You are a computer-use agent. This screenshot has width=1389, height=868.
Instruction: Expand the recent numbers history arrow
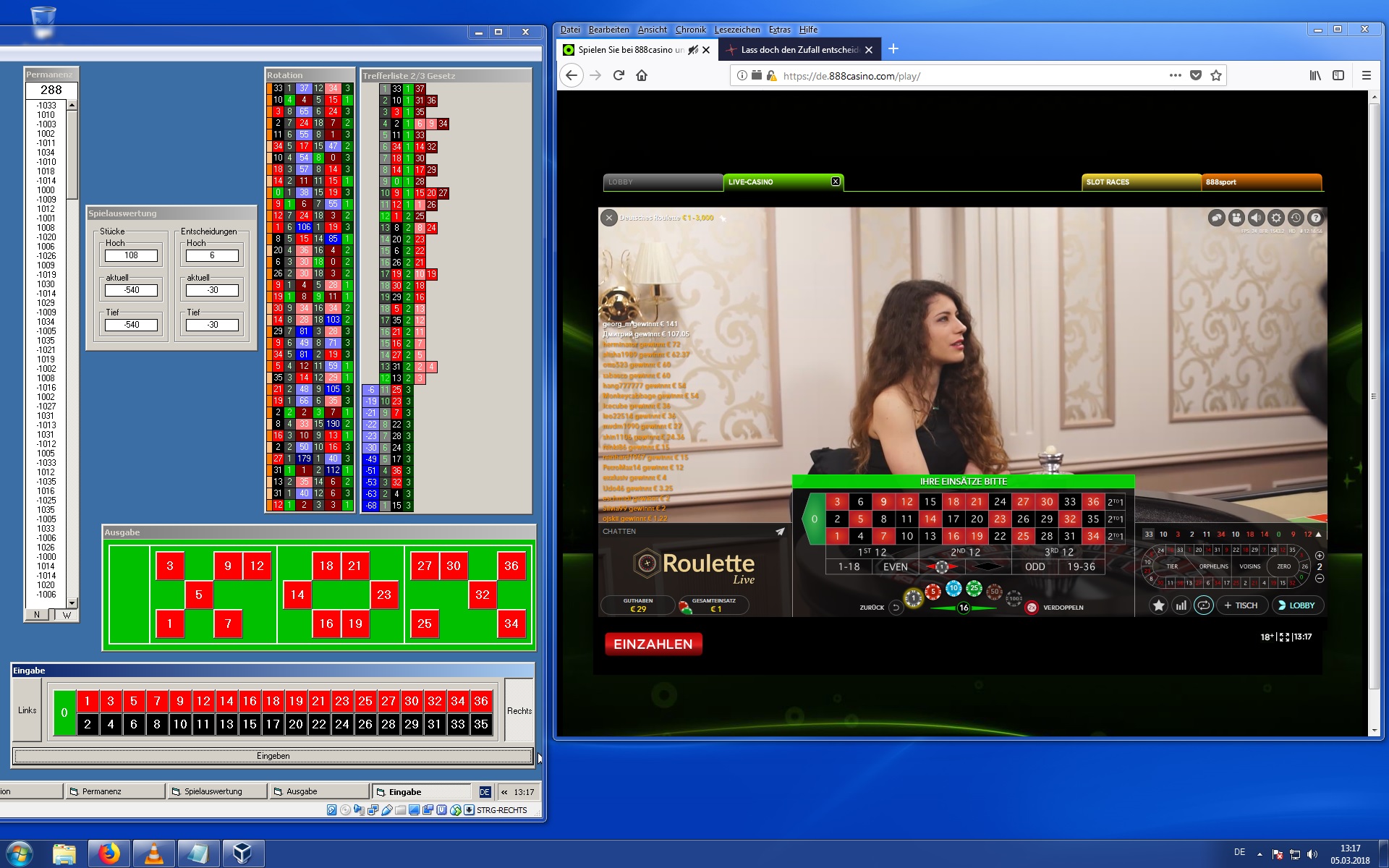point(1319,535)
